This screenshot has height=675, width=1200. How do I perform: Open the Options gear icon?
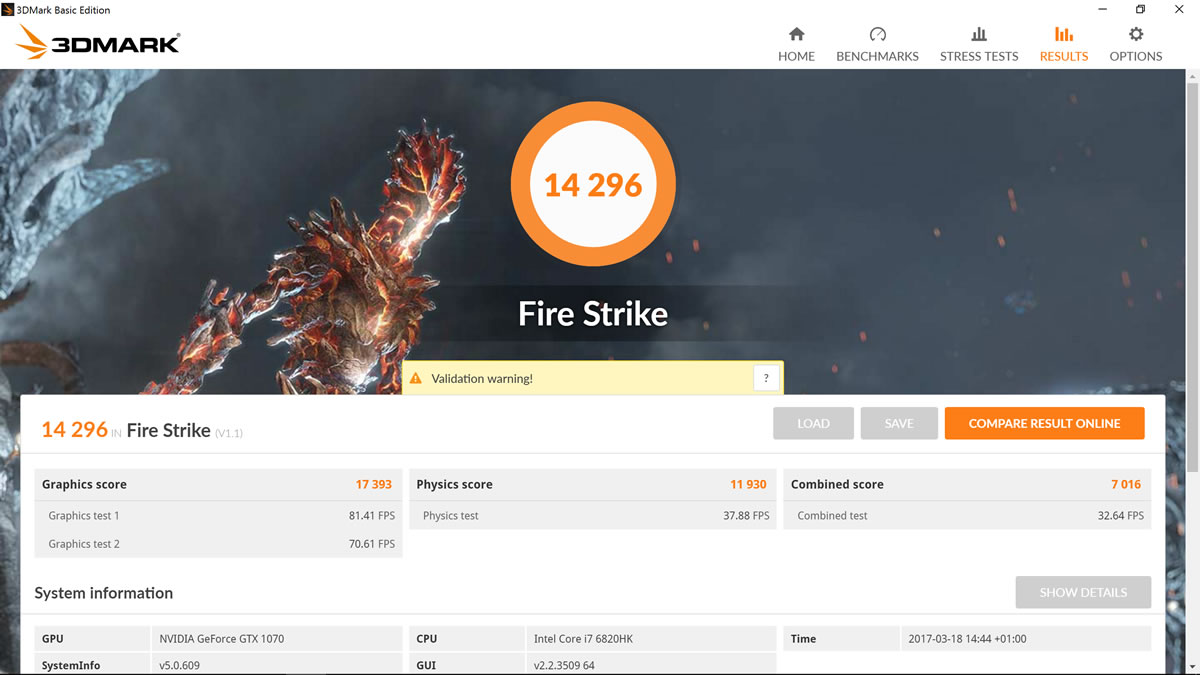(1136, 34)
